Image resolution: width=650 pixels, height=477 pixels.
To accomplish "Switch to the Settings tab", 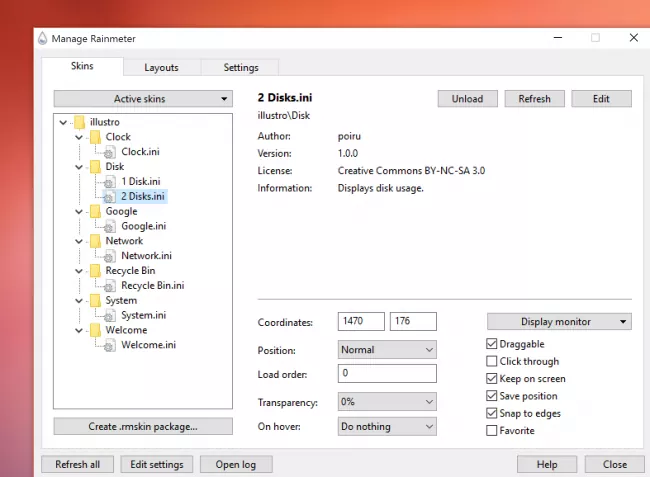I will 241,67.
